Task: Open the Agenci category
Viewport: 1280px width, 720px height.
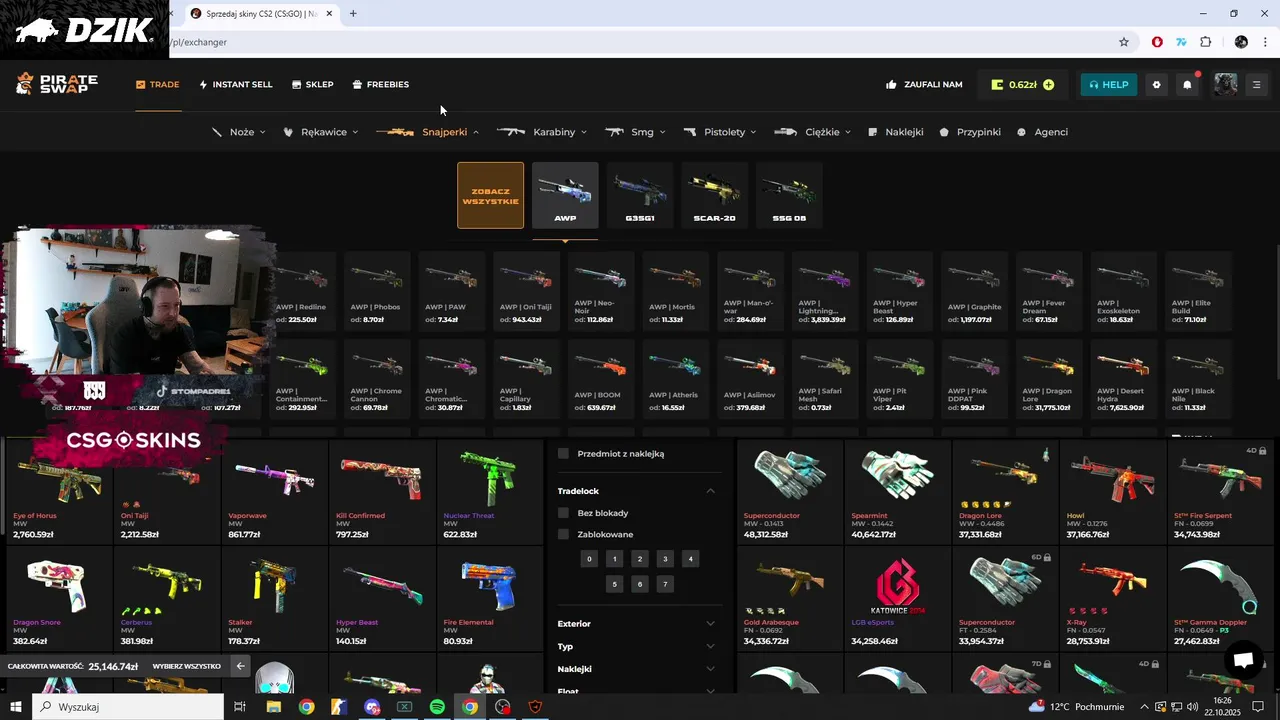Action: tap(1043, 132)
